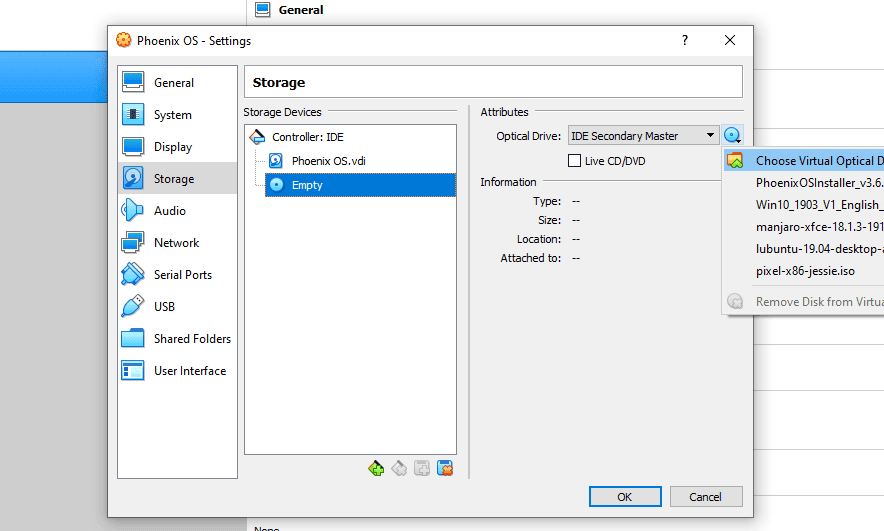The image size is (884, 531).
Task: Click the Network settings icon
Action: tap(133, 242)
